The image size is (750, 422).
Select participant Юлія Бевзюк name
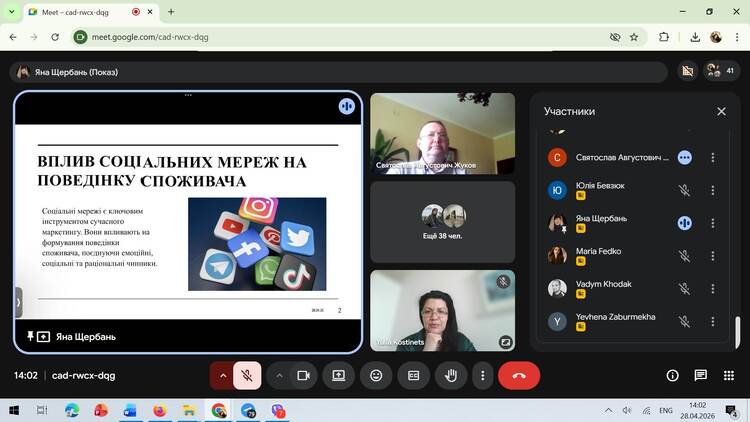600,186
